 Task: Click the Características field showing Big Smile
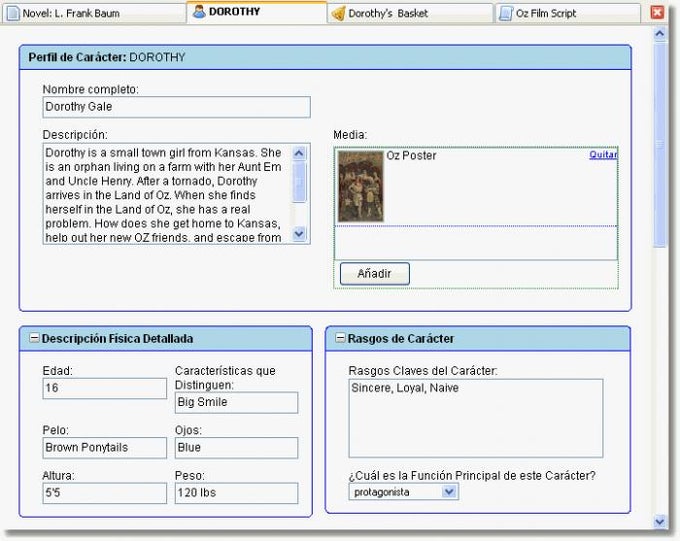[x=236, y=402]
